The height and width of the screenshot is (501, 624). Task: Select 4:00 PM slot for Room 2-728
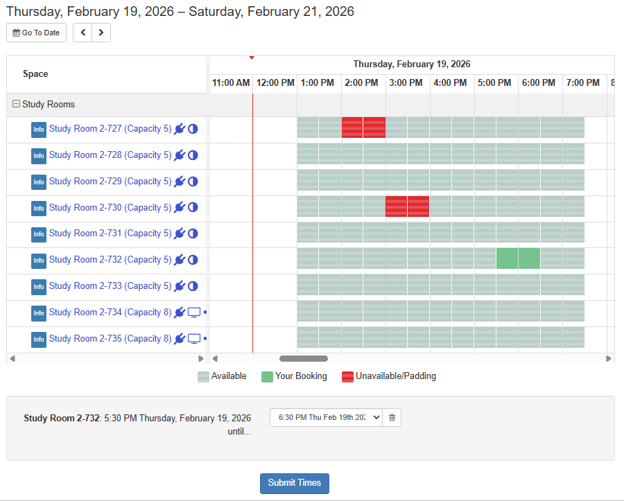pyautogui.click(x=441, y=154)
